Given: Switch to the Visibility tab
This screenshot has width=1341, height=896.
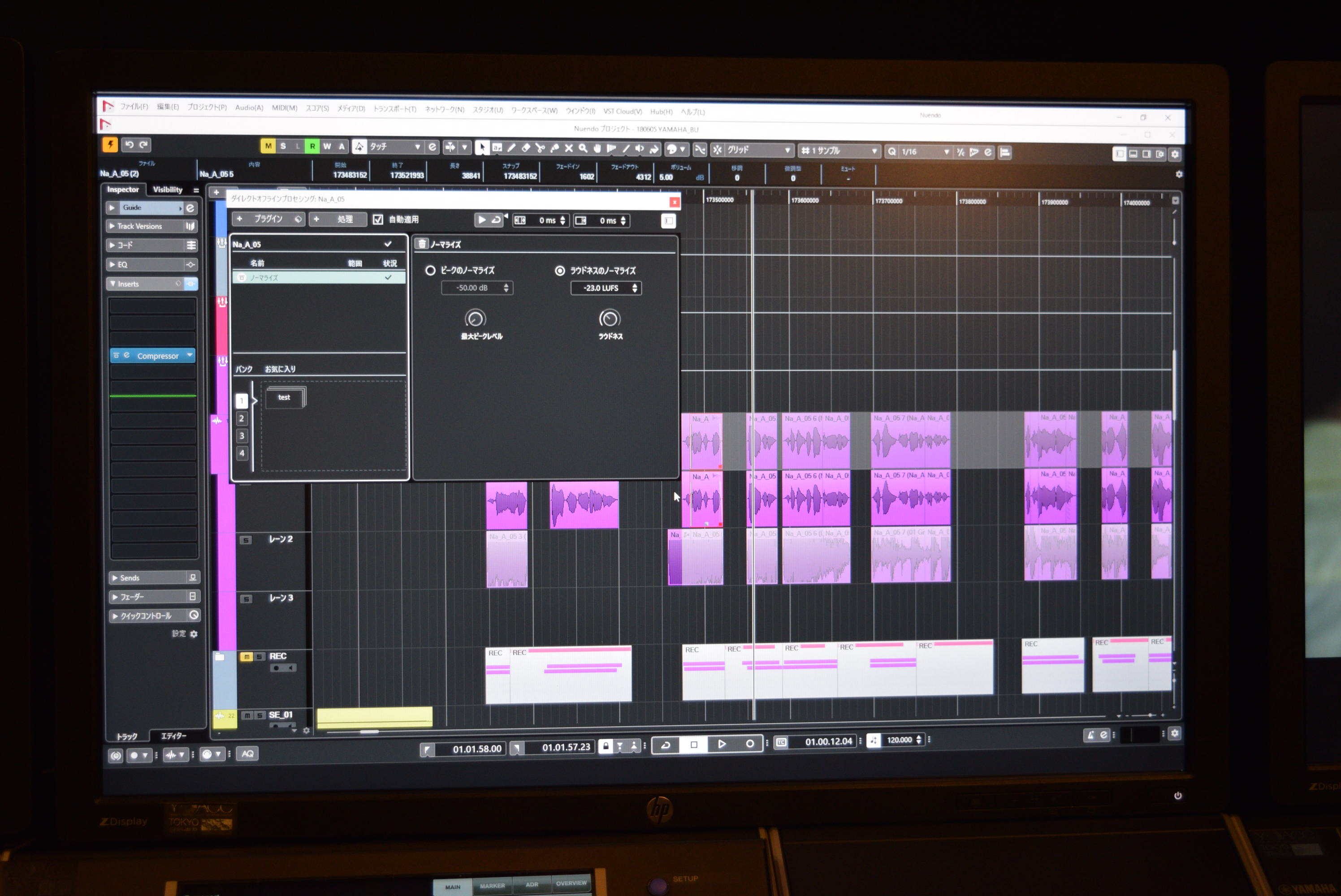Looking at the screenshot, I should (x=168, y=189).
